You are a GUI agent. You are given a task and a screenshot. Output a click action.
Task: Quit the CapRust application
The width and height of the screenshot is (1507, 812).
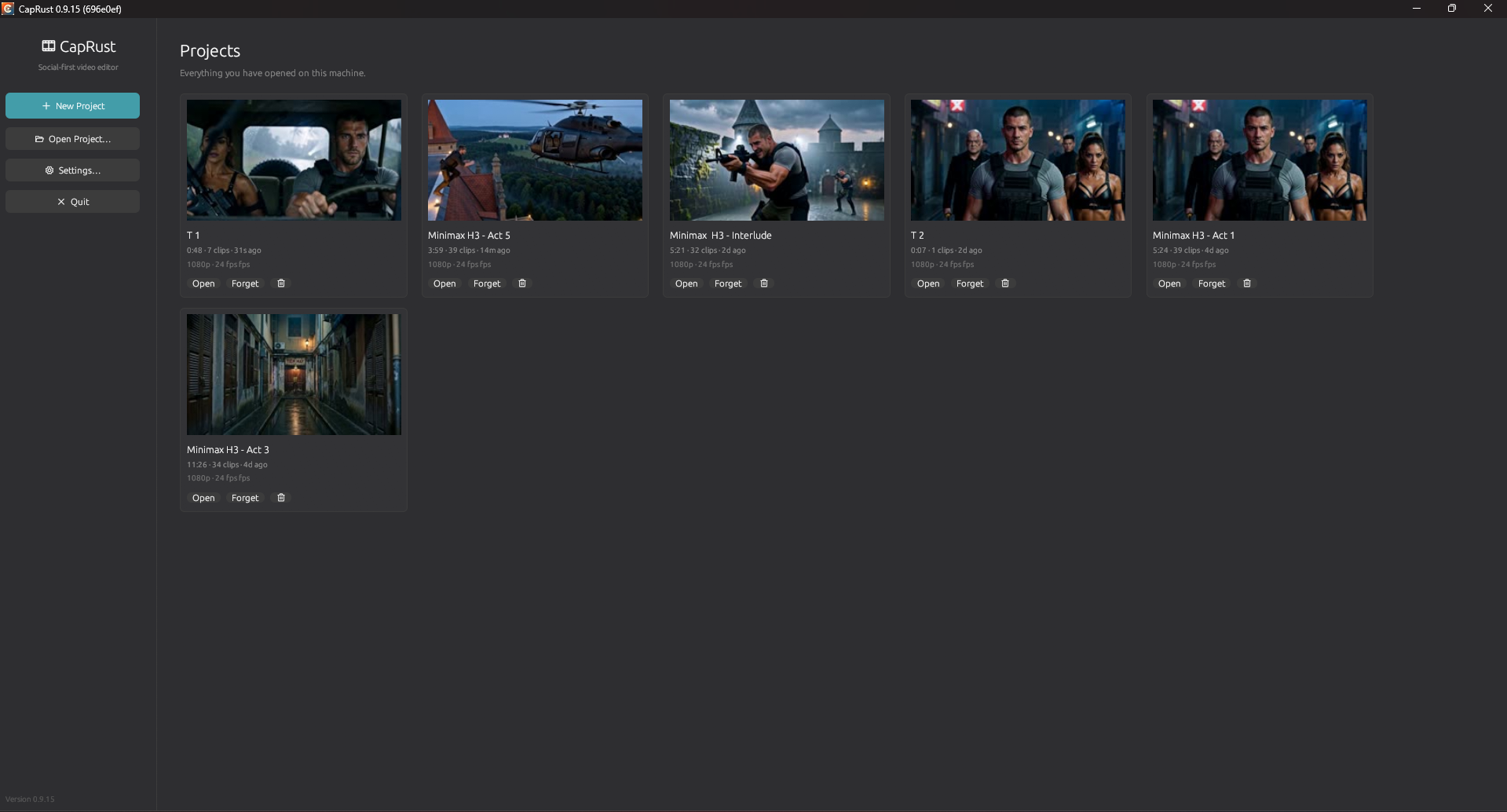click(72, 202)
